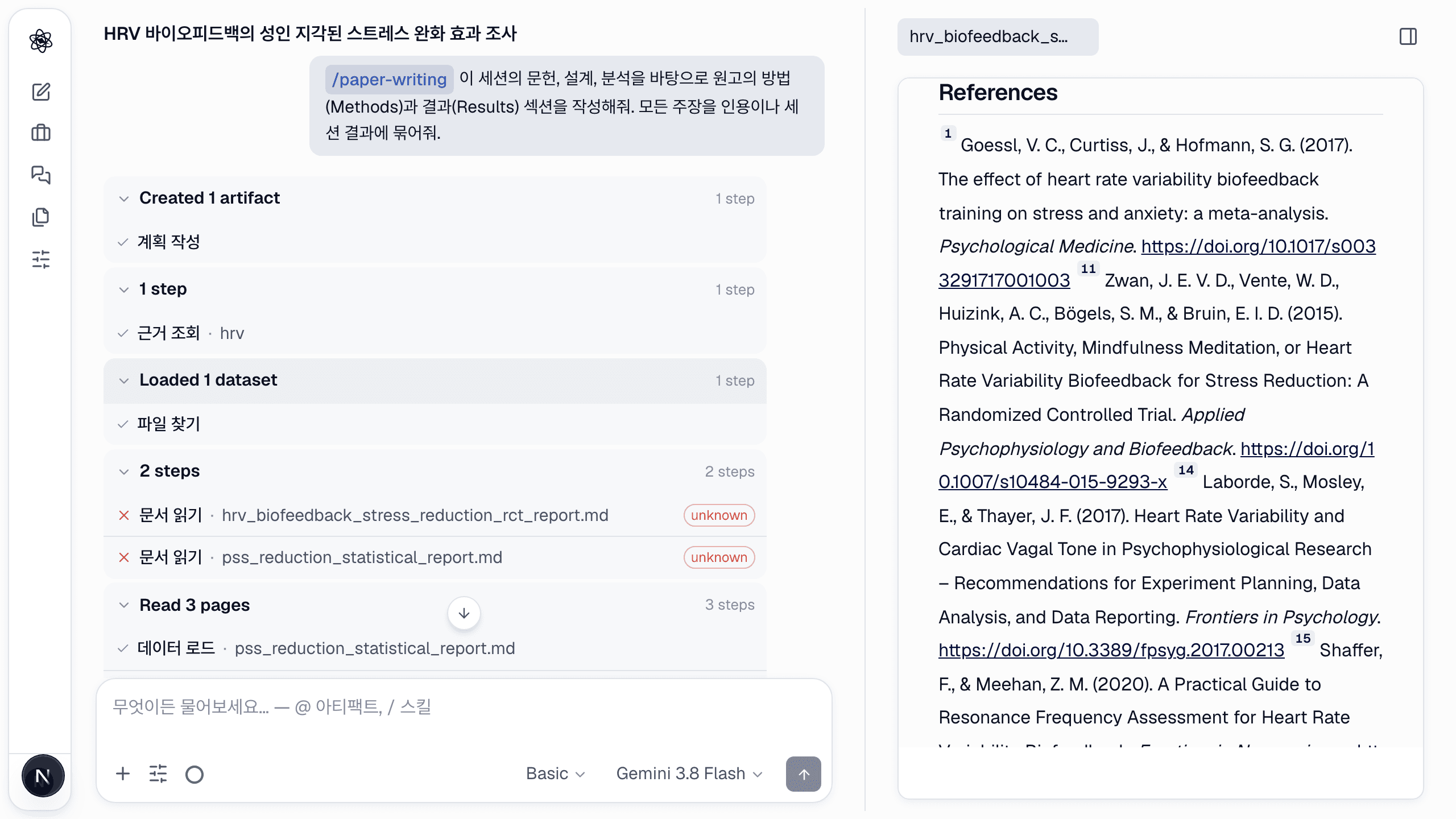Open the Psychological Medicine doi.org/10.1017 link

1258,246
